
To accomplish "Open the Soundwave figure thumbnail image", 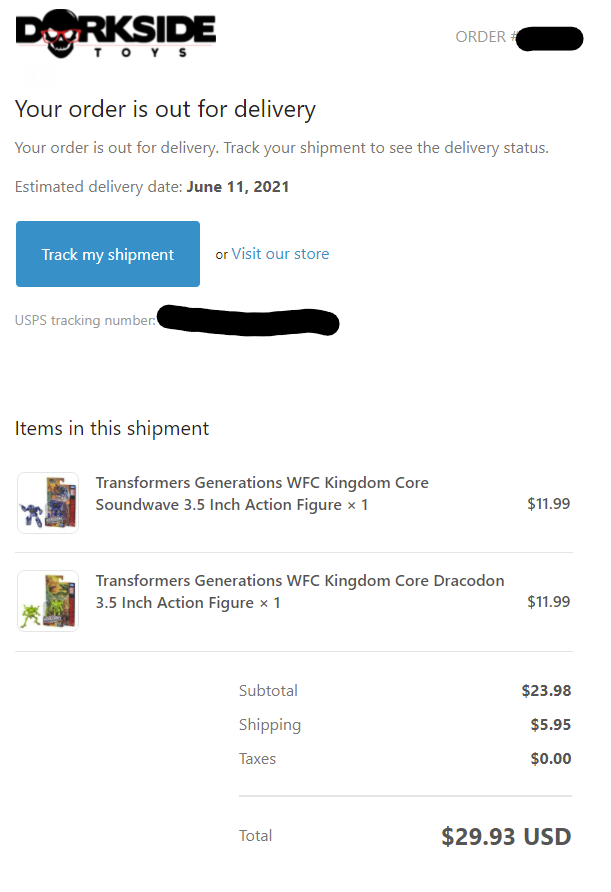I will tap(47, 502).
